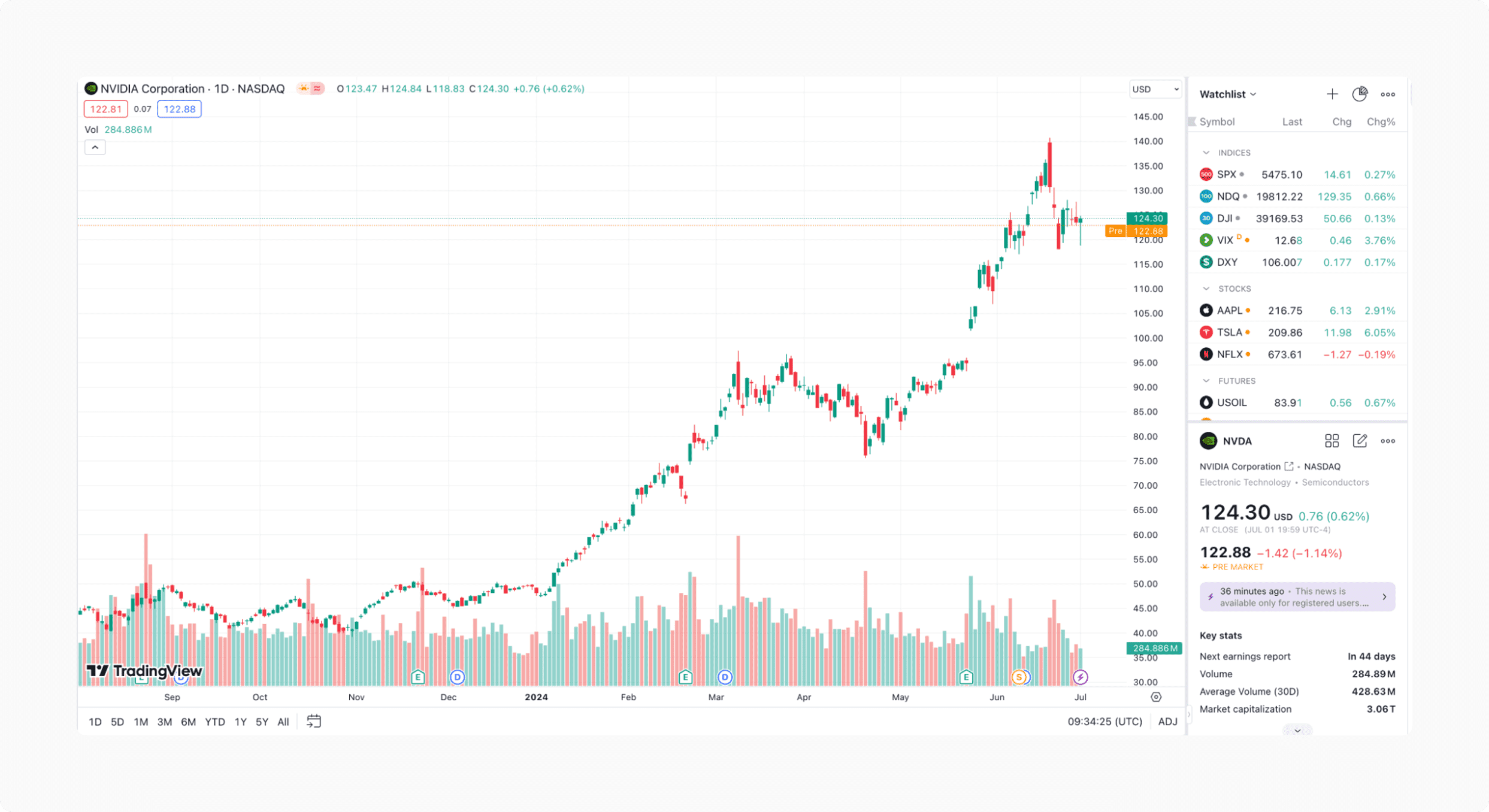The image size is (1489, 812).
Task: Select the All time range
Action: tap(283, 722)
